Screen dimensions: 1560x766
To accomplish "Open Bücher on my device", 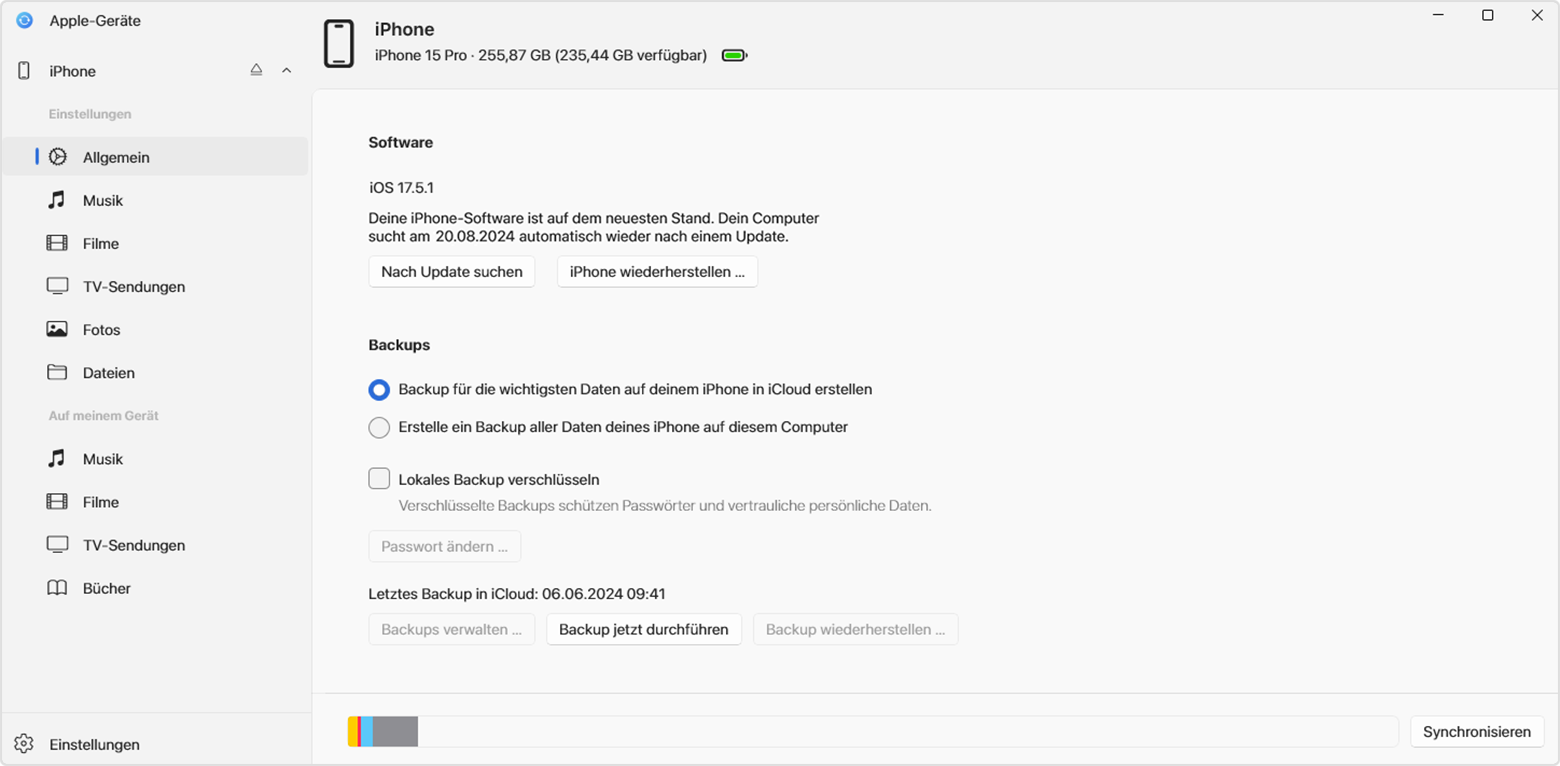I will 155,588.
